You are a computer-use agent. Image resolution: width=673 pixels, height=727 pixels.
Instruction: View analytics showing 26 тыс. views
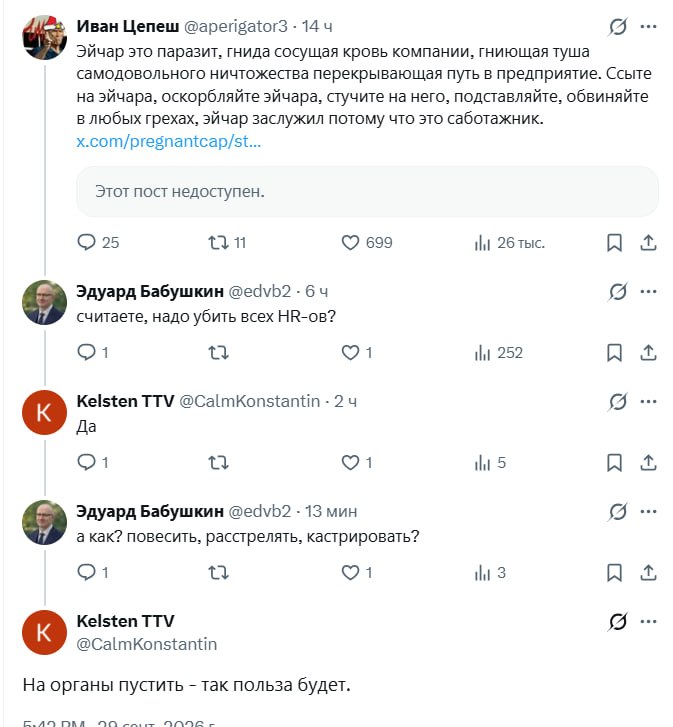tap(509, 242)
